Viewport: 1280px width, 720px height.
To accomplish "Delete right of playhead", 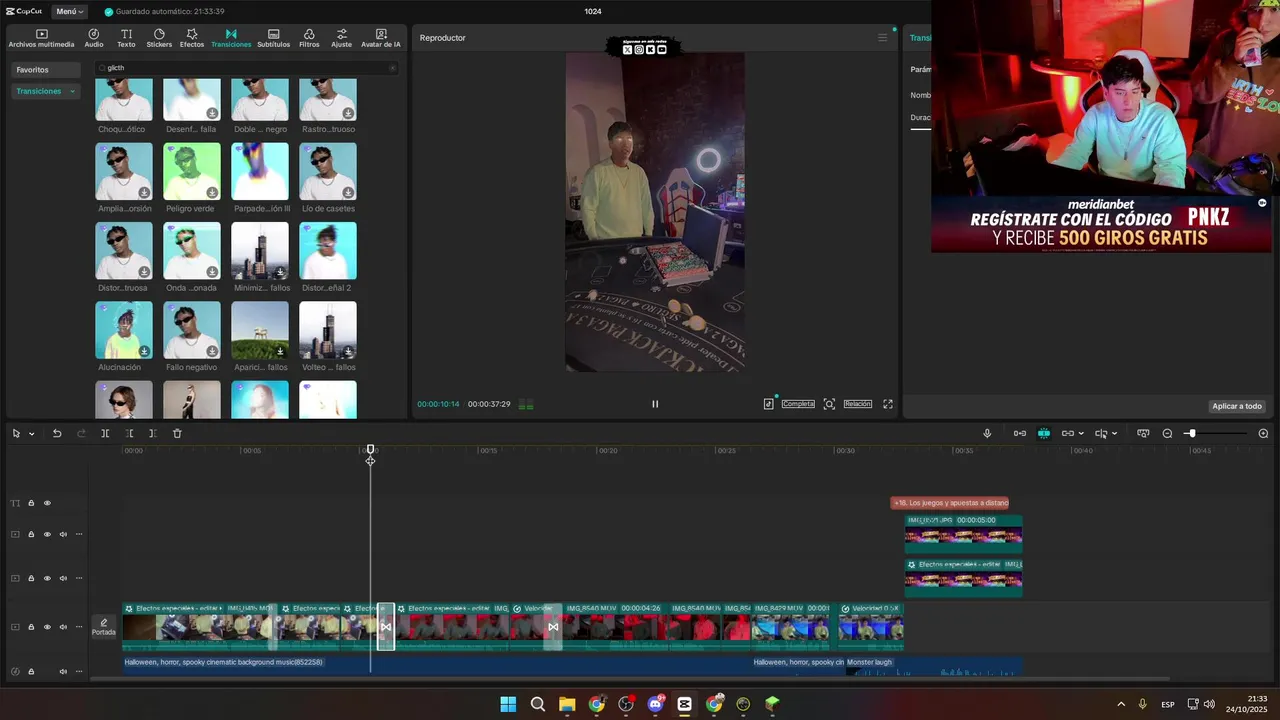I will click(x=152, y=433).
